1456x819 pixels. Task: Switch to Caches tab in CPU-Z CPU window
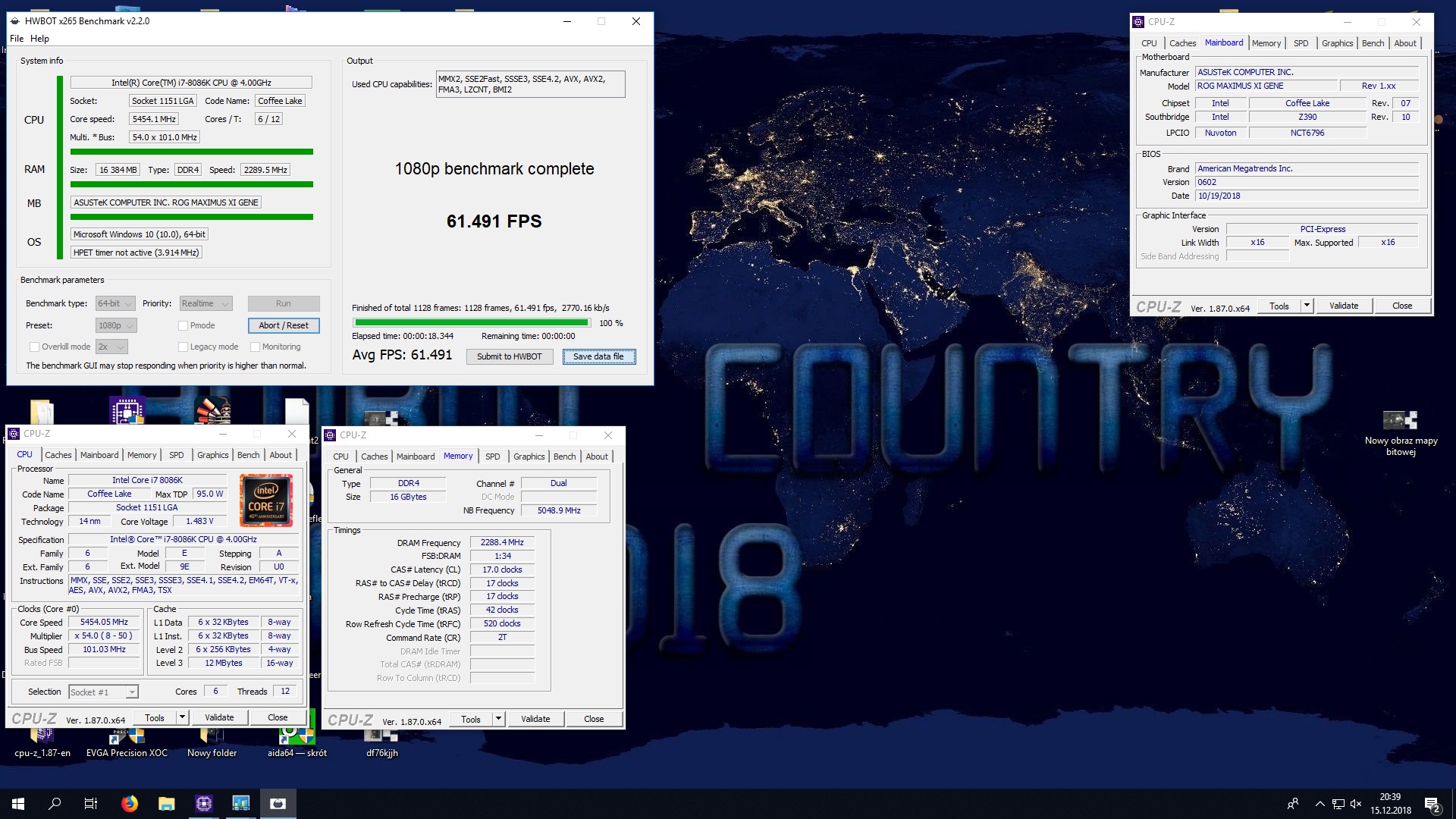tap(58, 455)
